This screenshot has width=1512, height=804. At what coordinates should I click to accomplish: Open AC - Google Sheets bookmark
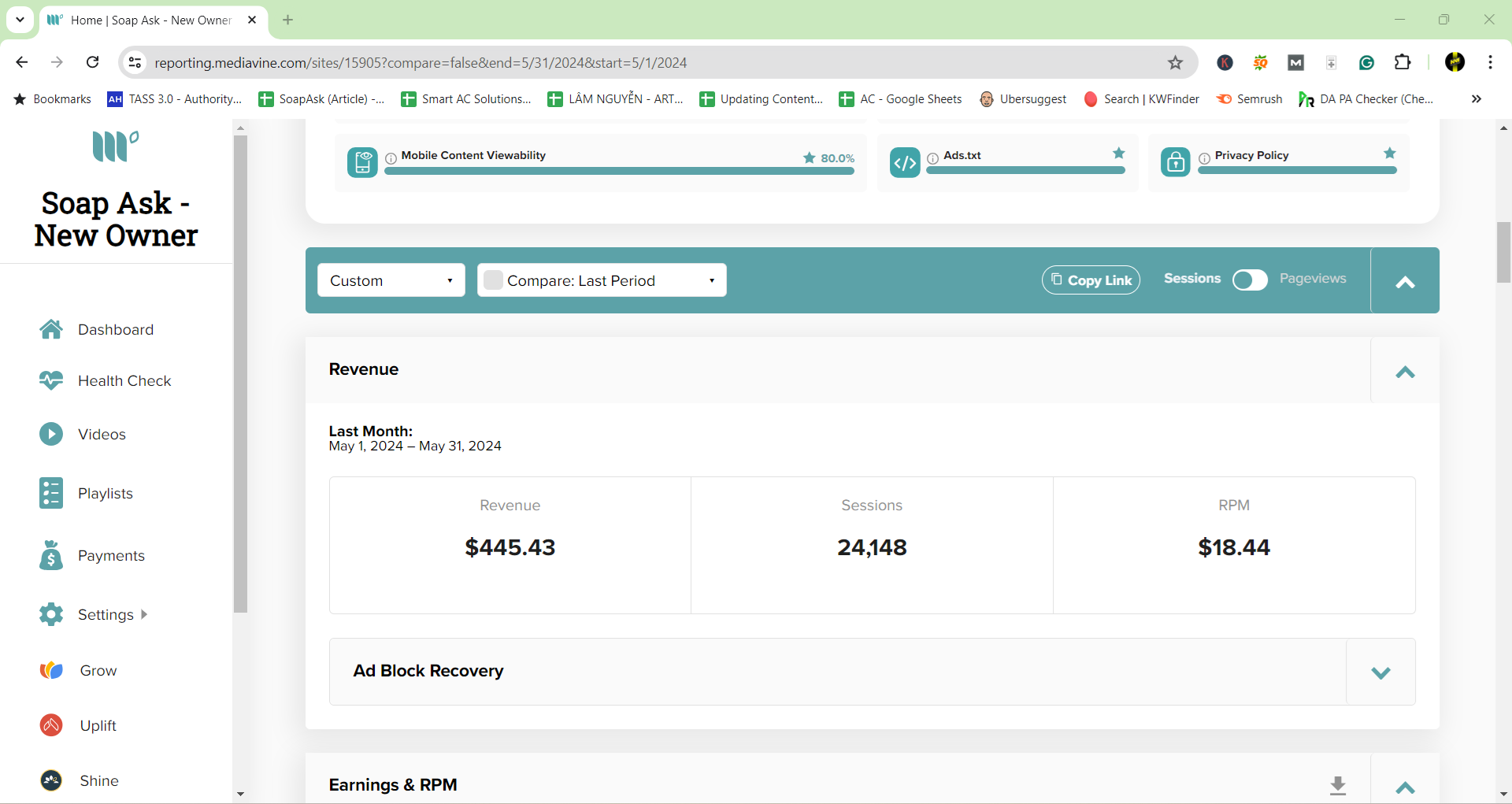pyautogui.click(x=901, y=99)
